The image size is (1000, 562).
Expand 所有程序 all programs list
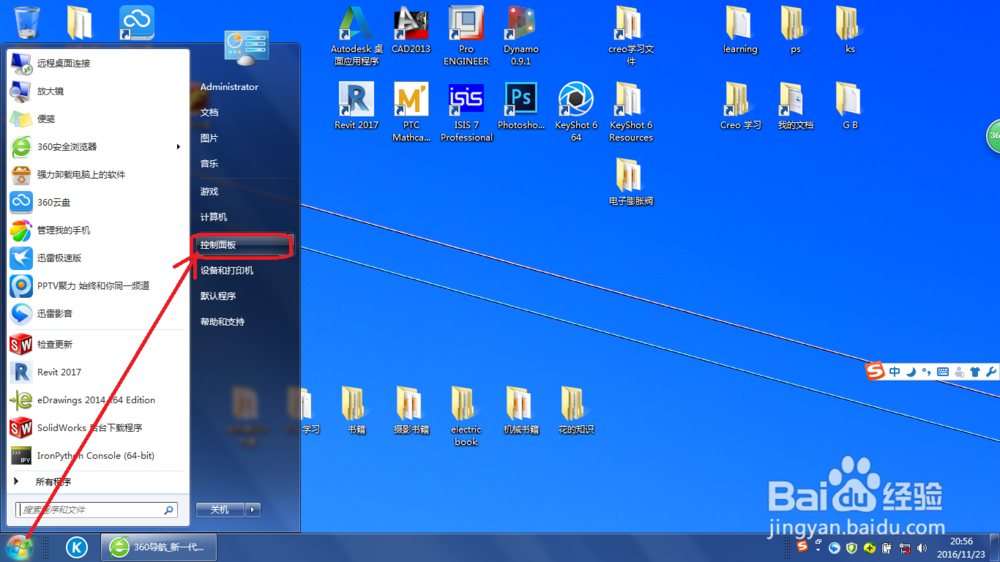point(53,482)
